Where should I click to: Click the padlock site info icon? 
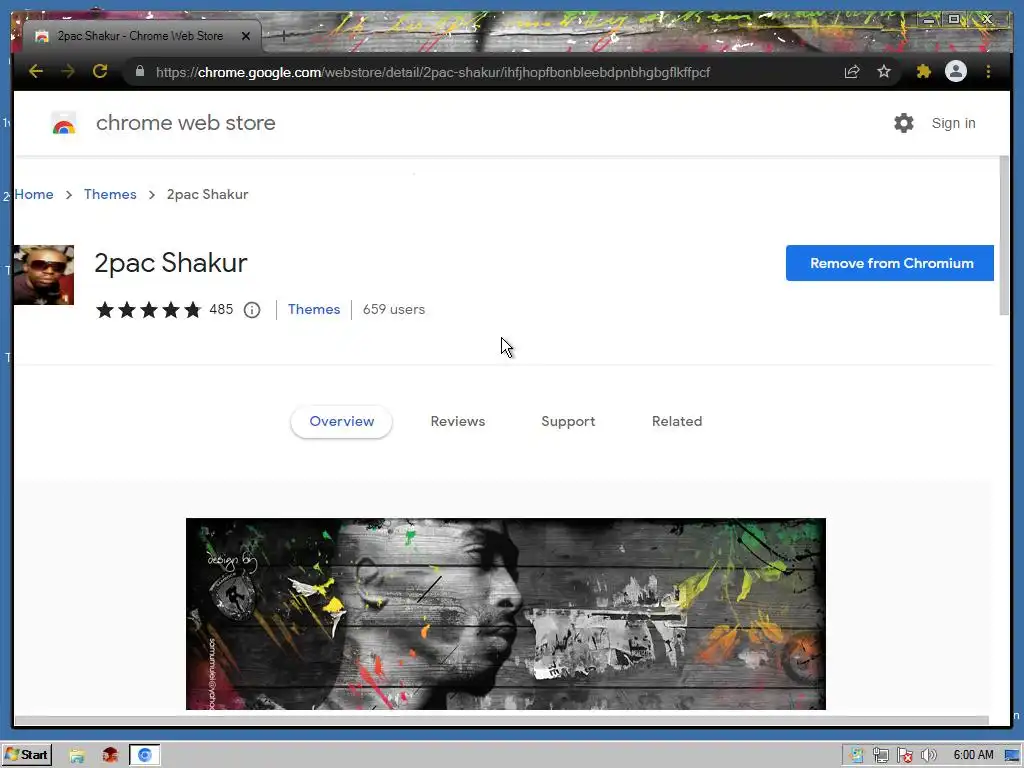[x=140, y=71]
